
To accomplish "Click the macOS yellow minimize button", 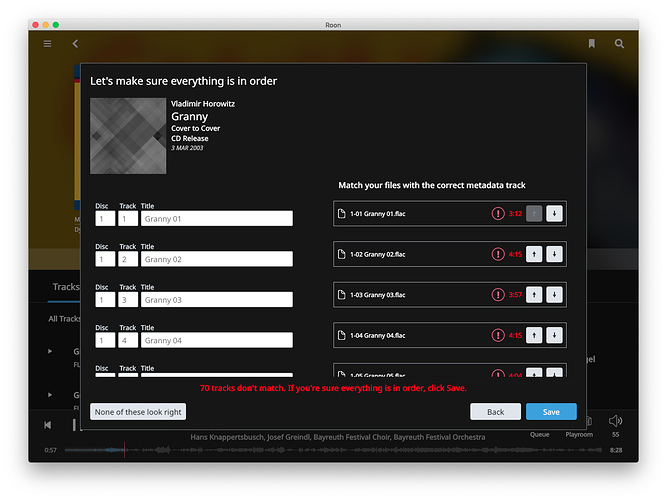I will coord(46,25).
